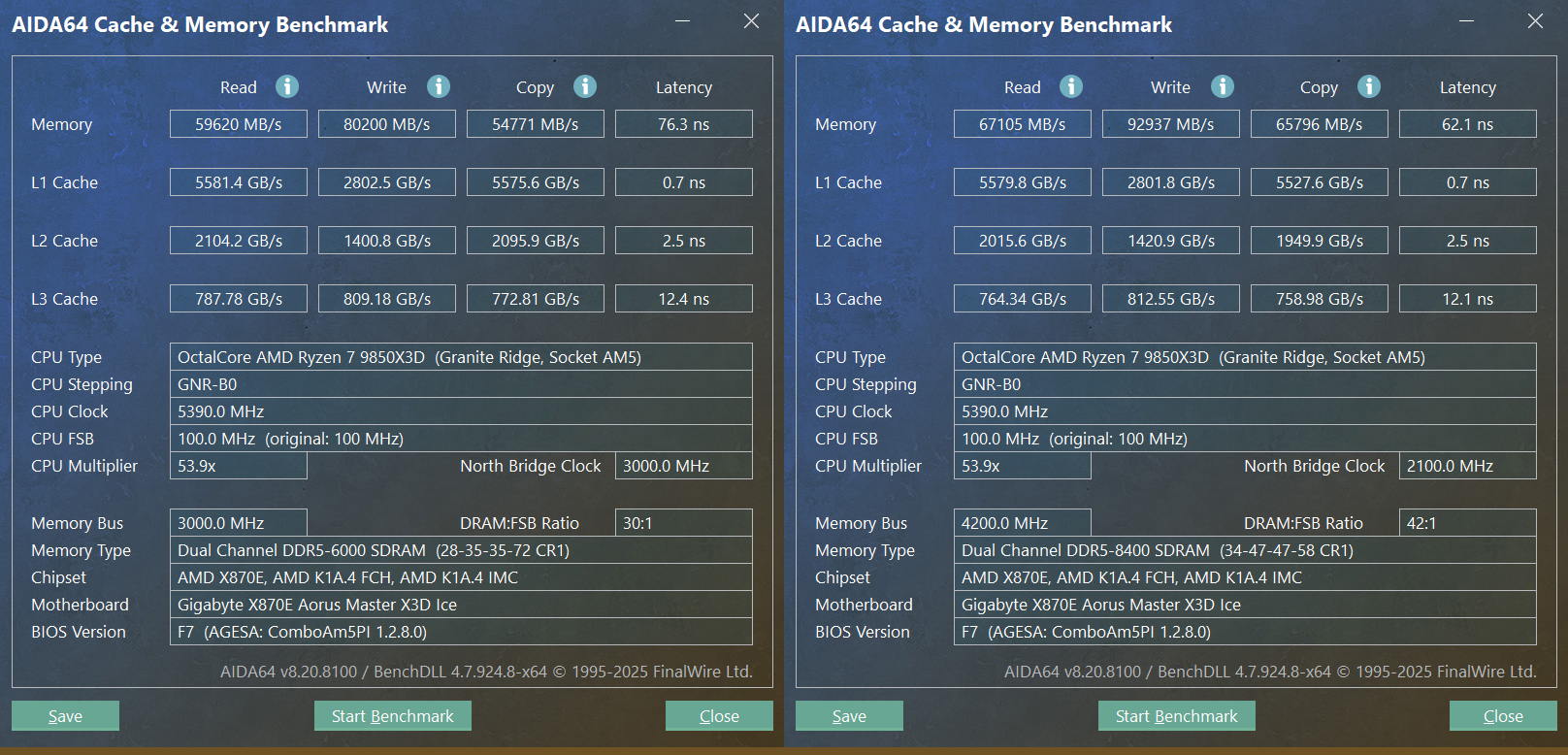
Task: Click the DDR5-8400 SDRAM memory type field
Action: click(x=1245, y=550)
